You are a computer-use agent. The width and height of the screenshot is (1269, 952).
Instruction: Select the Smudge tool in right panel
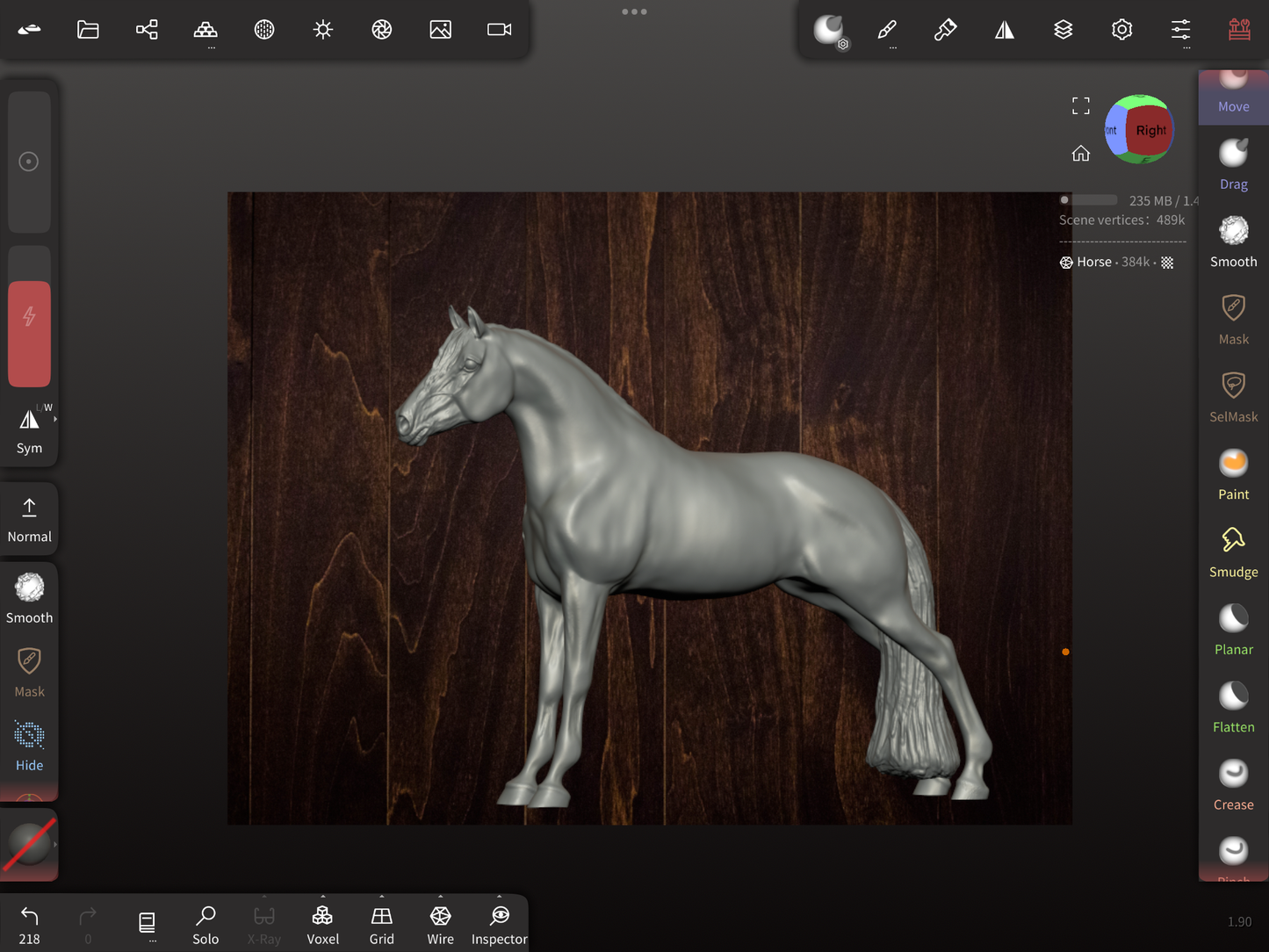pos(1233,552)
